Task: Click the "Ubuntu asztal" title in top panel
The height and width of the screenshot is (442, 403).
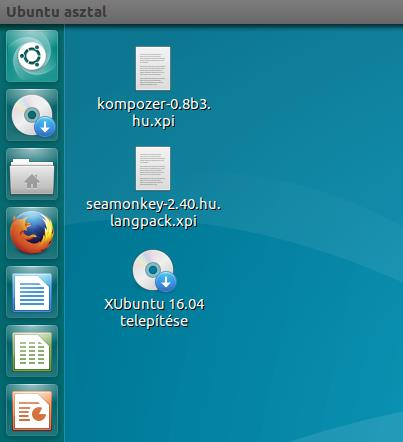Action: click(56, 12)
